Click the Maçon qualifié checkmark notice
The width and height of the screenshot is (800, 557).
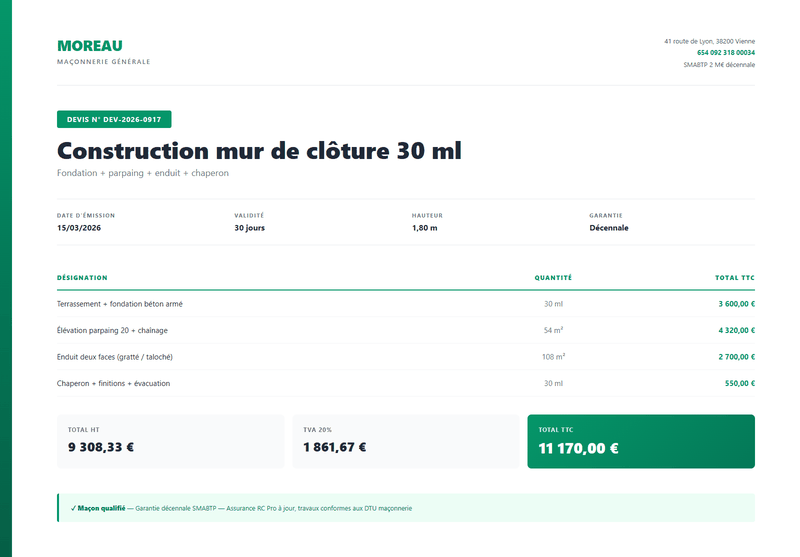406,508
